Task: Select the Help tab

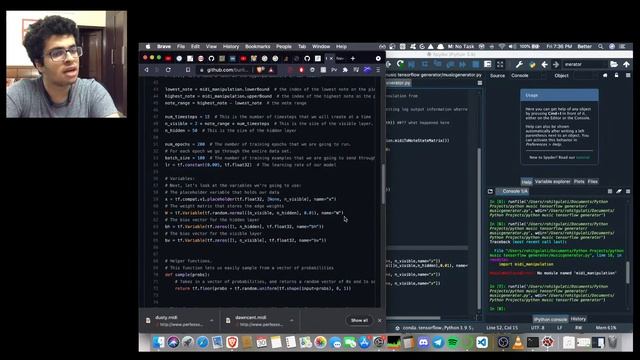Action: point(527,182)
